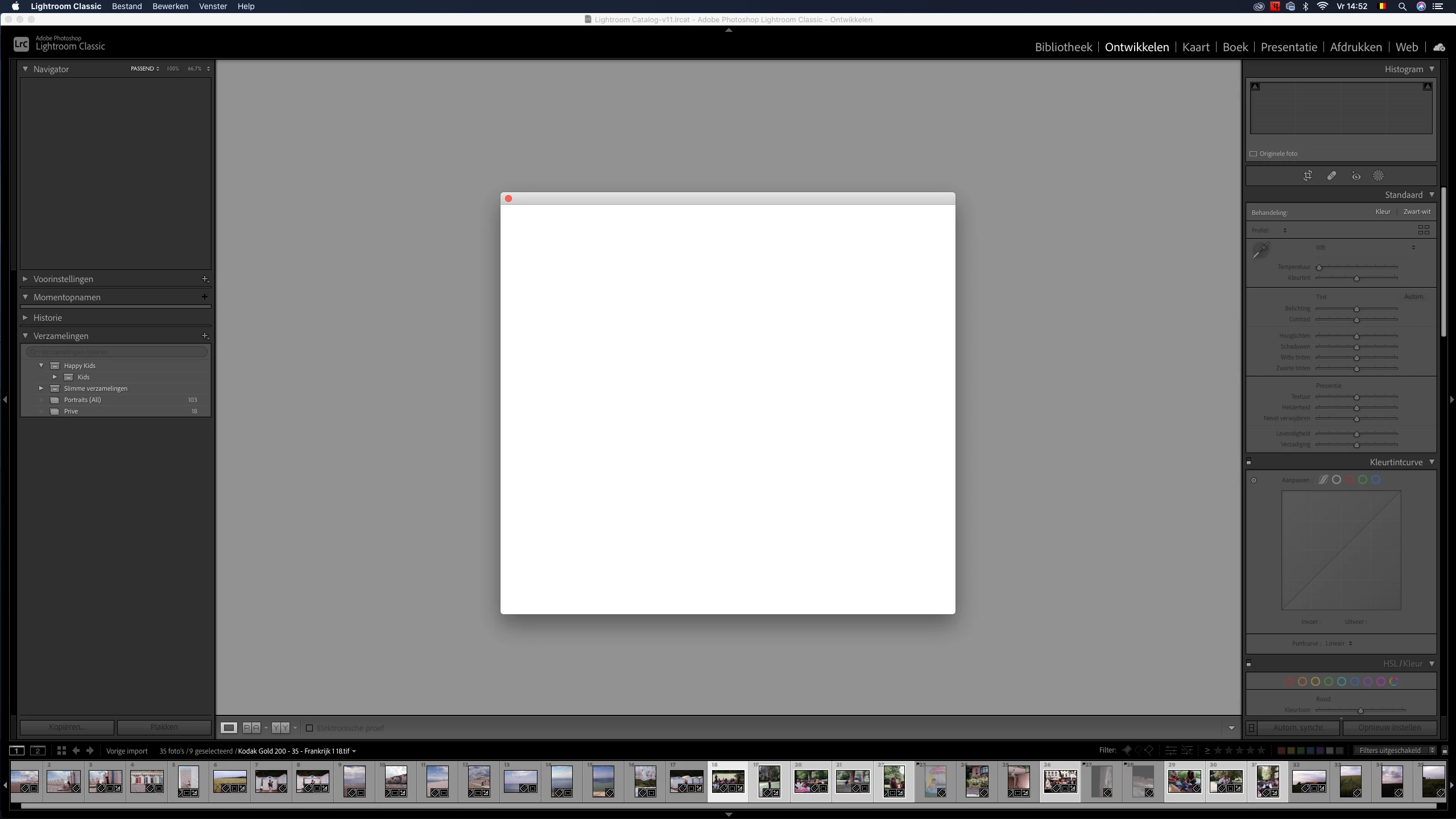This screenshot has width=1456, height=819.
Task: Toggle the Originele foto checkbox
Action: coord(1253,154)
